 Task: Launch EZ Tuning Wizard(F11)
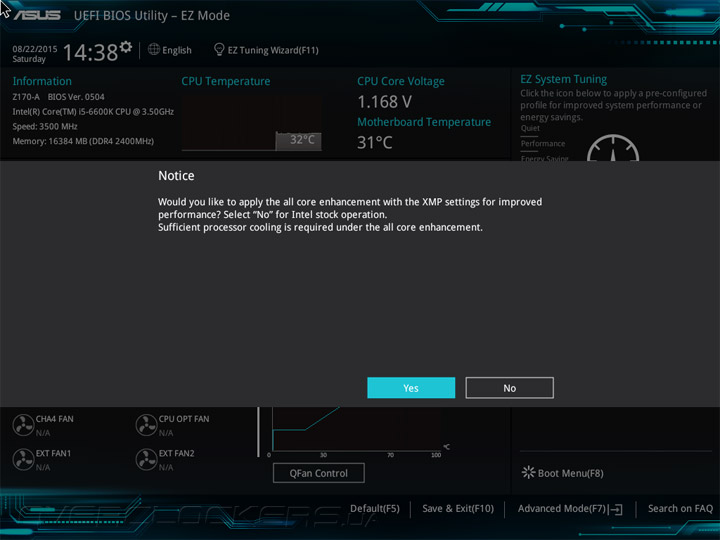(273, 50)
